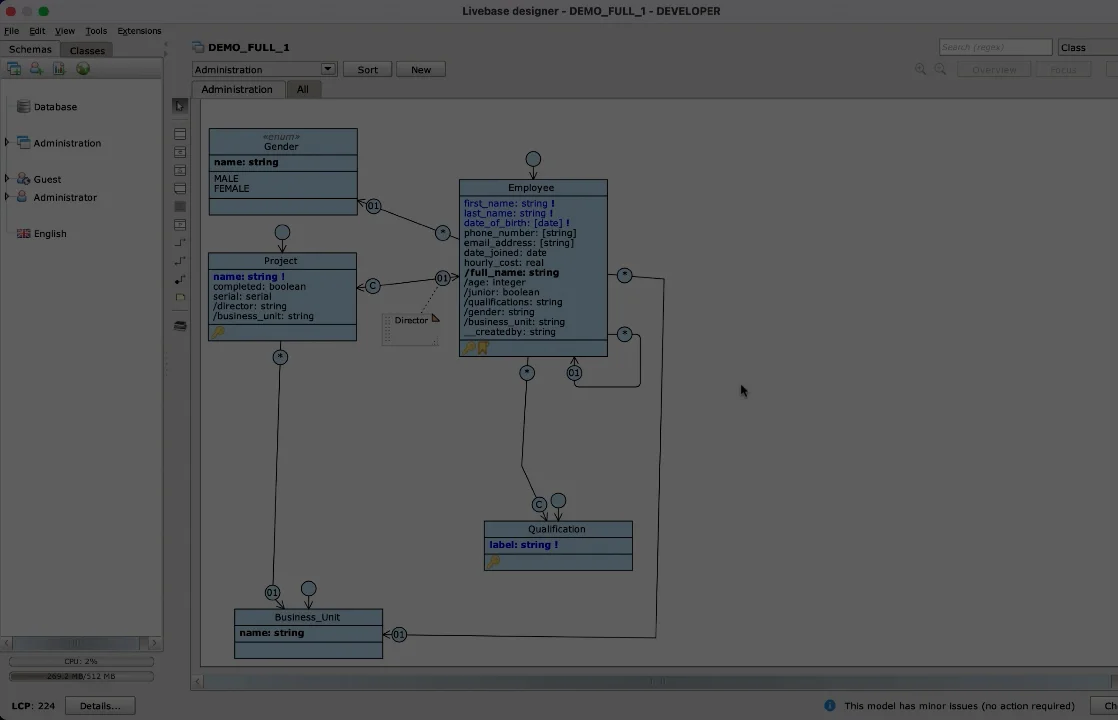The width and height of the screenshot is (1118, 720).
Task: Switch to the Schemas tab
Action: pos(30,49)
